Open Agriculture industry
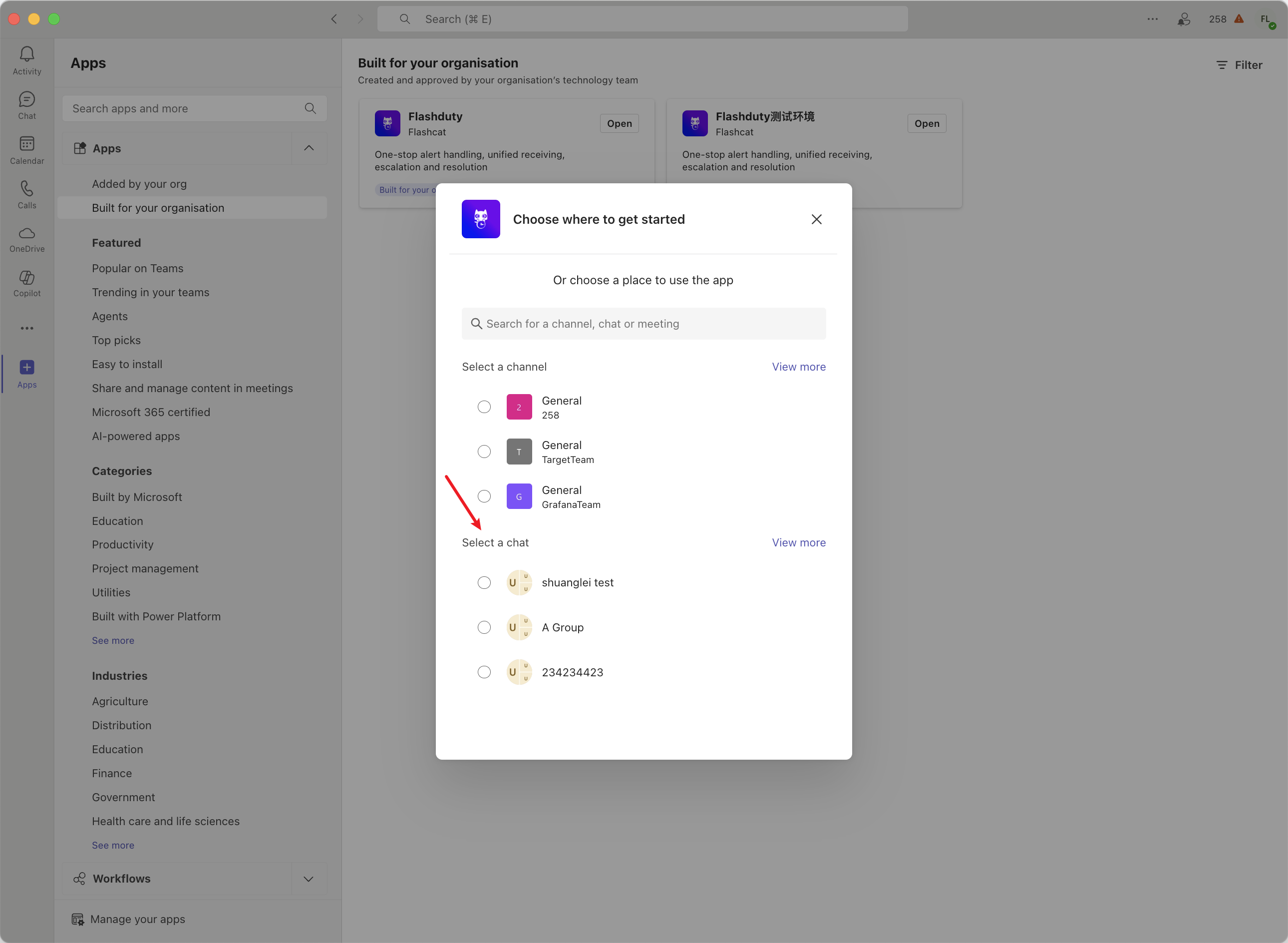 pos(120,702)
